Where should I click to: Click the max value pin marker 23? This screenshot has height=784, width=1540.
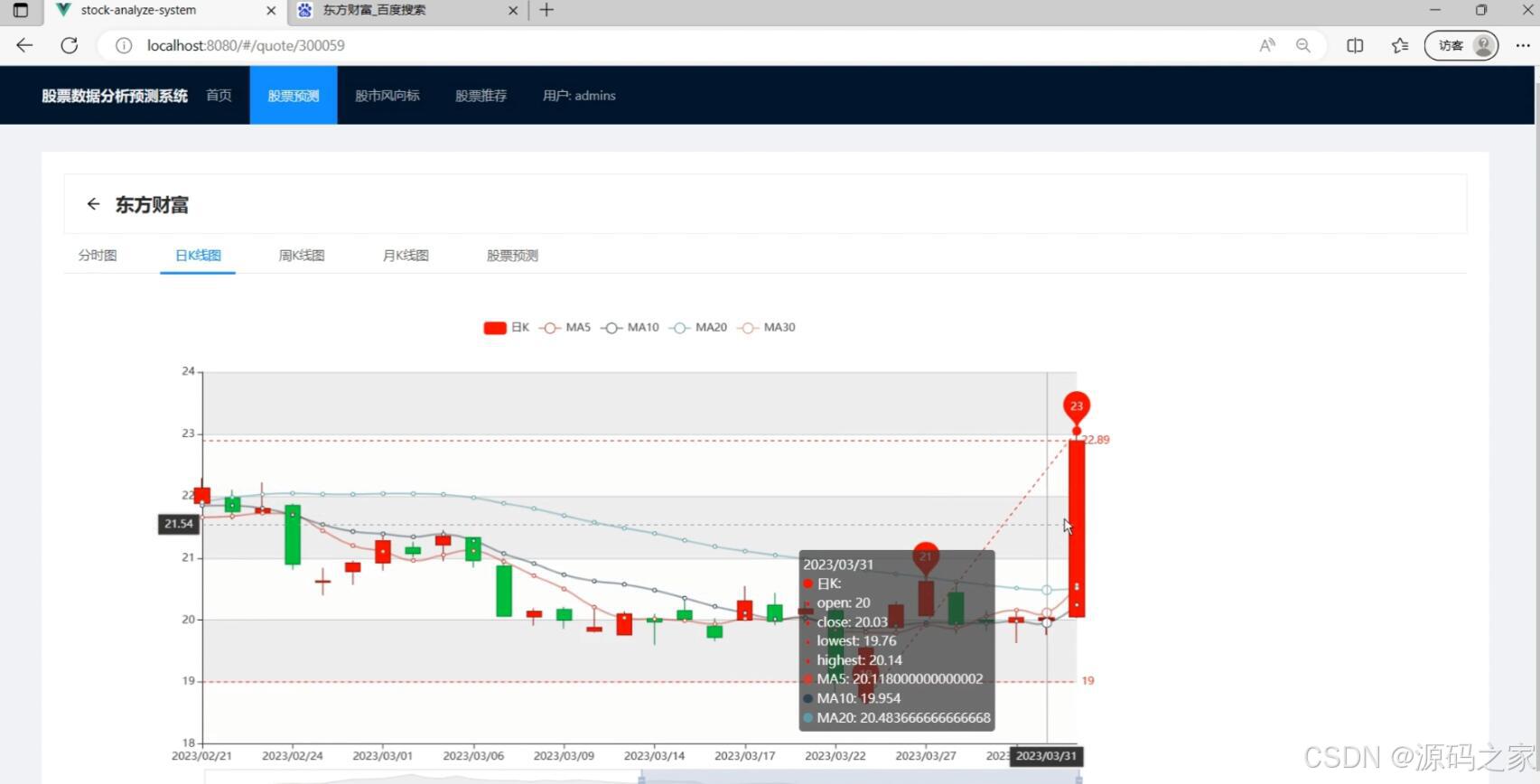[x=1076, y=407]
